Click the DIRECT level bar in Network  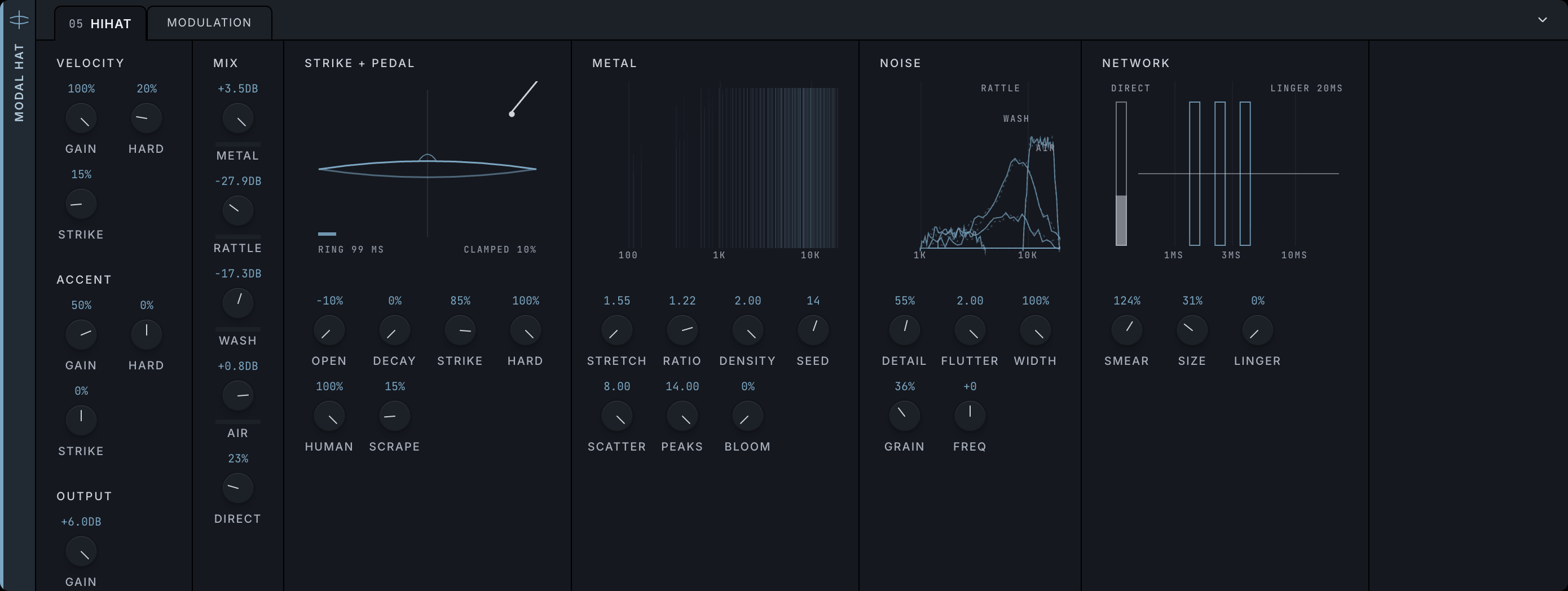[1121, 174]
